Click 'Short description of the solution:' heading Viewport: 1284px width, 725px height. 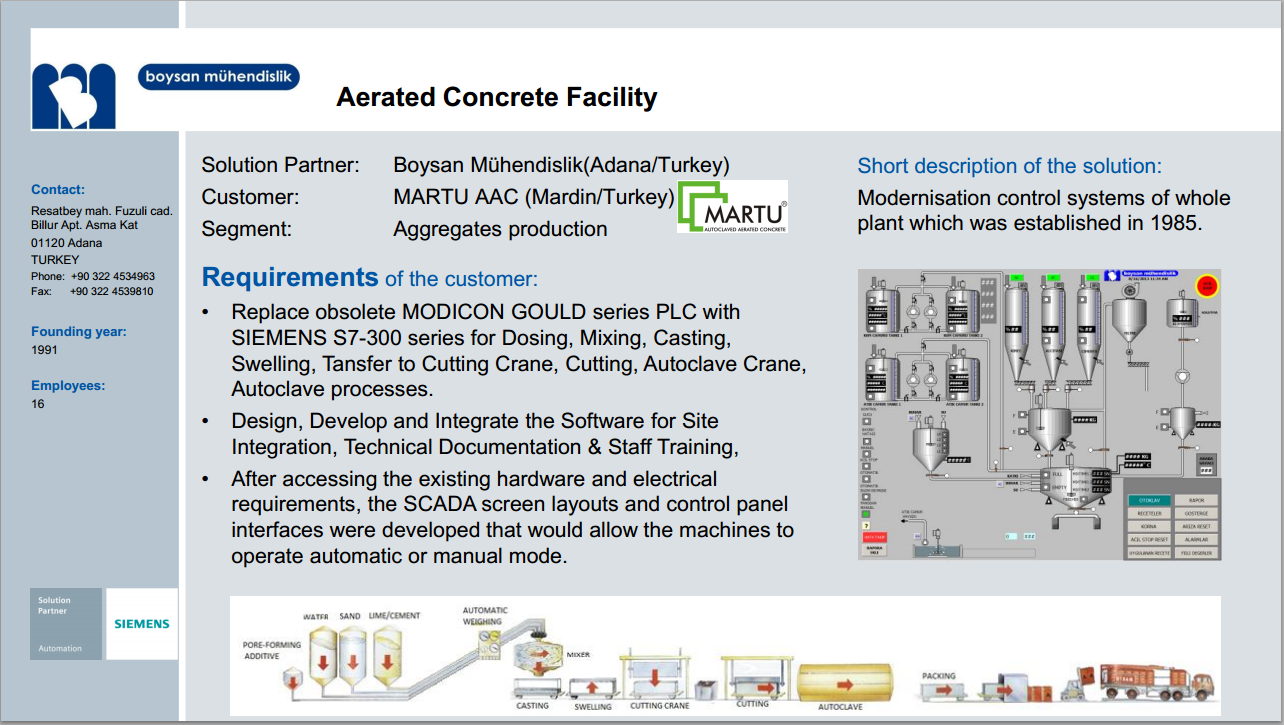pos(1010,167)
